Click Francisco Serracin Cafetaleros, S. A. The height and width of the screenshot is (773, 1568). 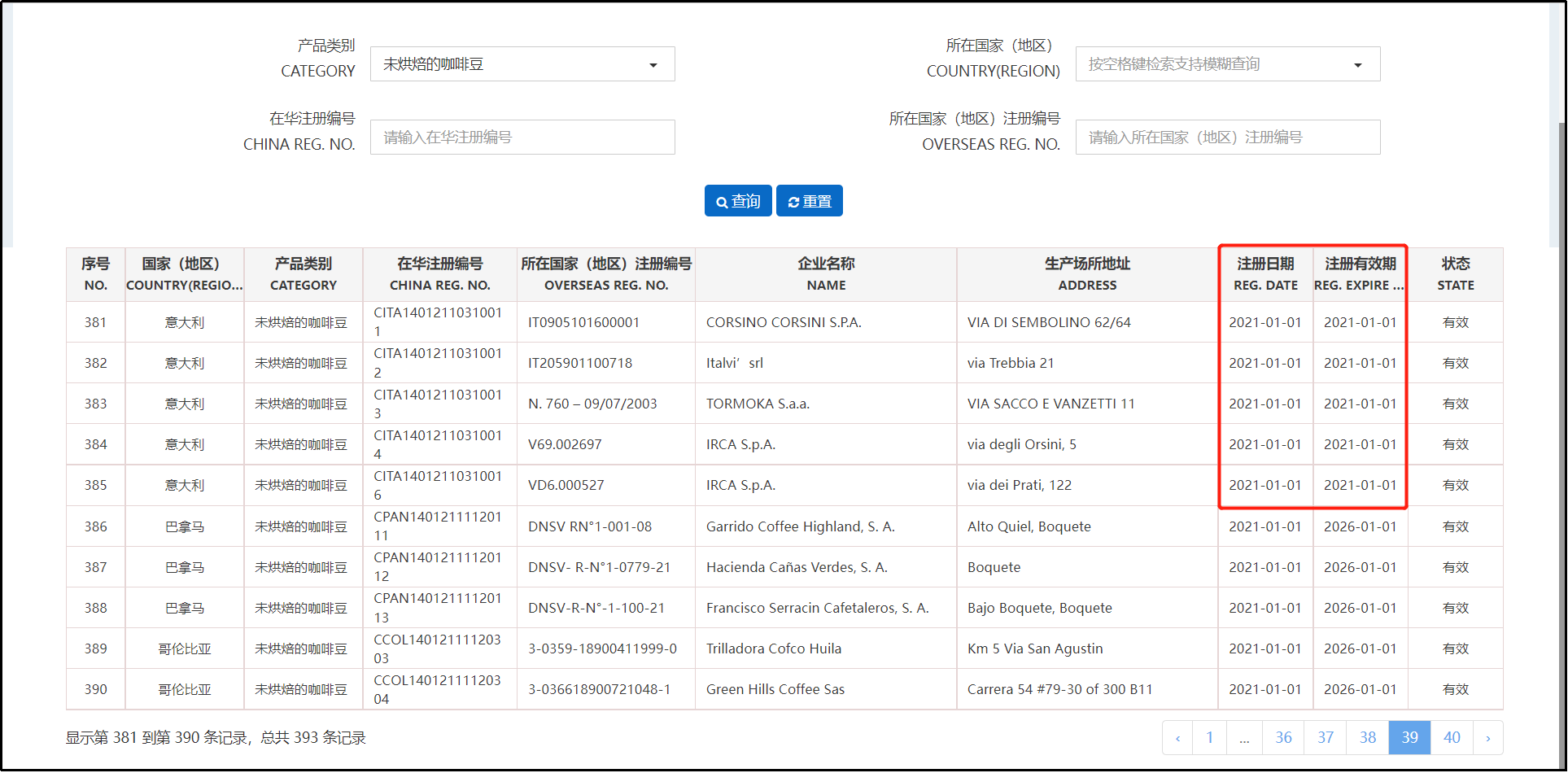pyautogui.click(x=818, y=608)
